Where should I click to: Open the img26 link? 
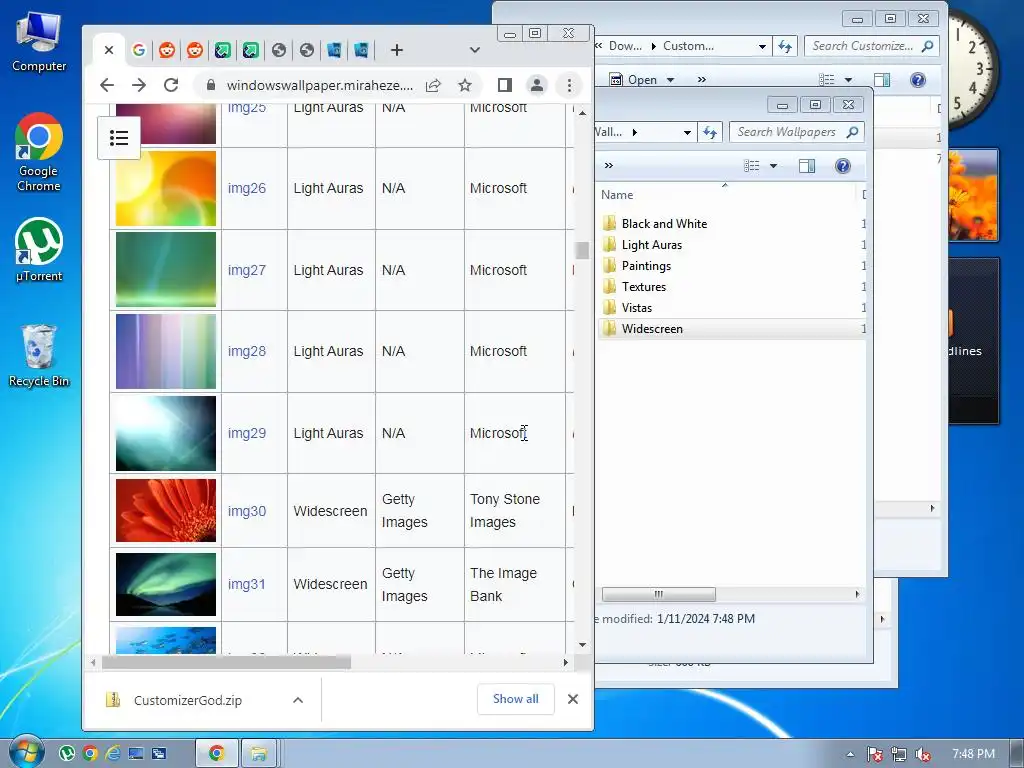point(247,188)
